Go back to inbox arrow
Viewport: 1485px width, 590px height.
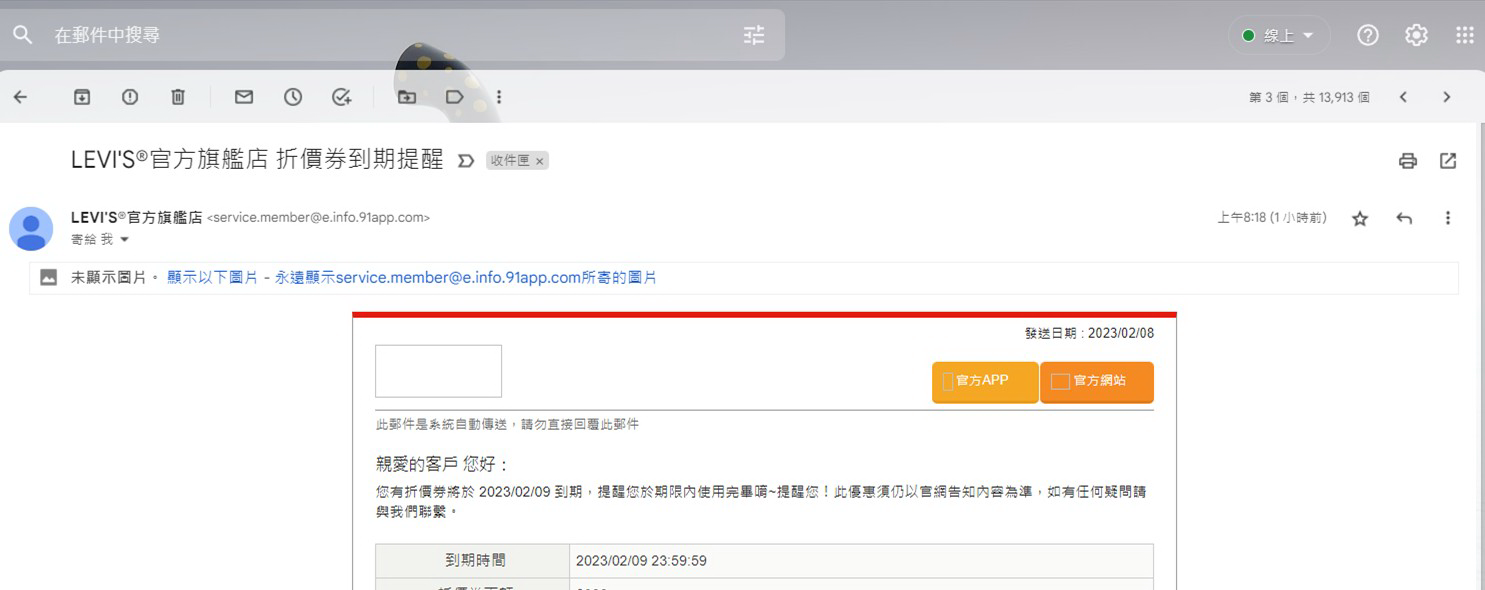(20, 97)
